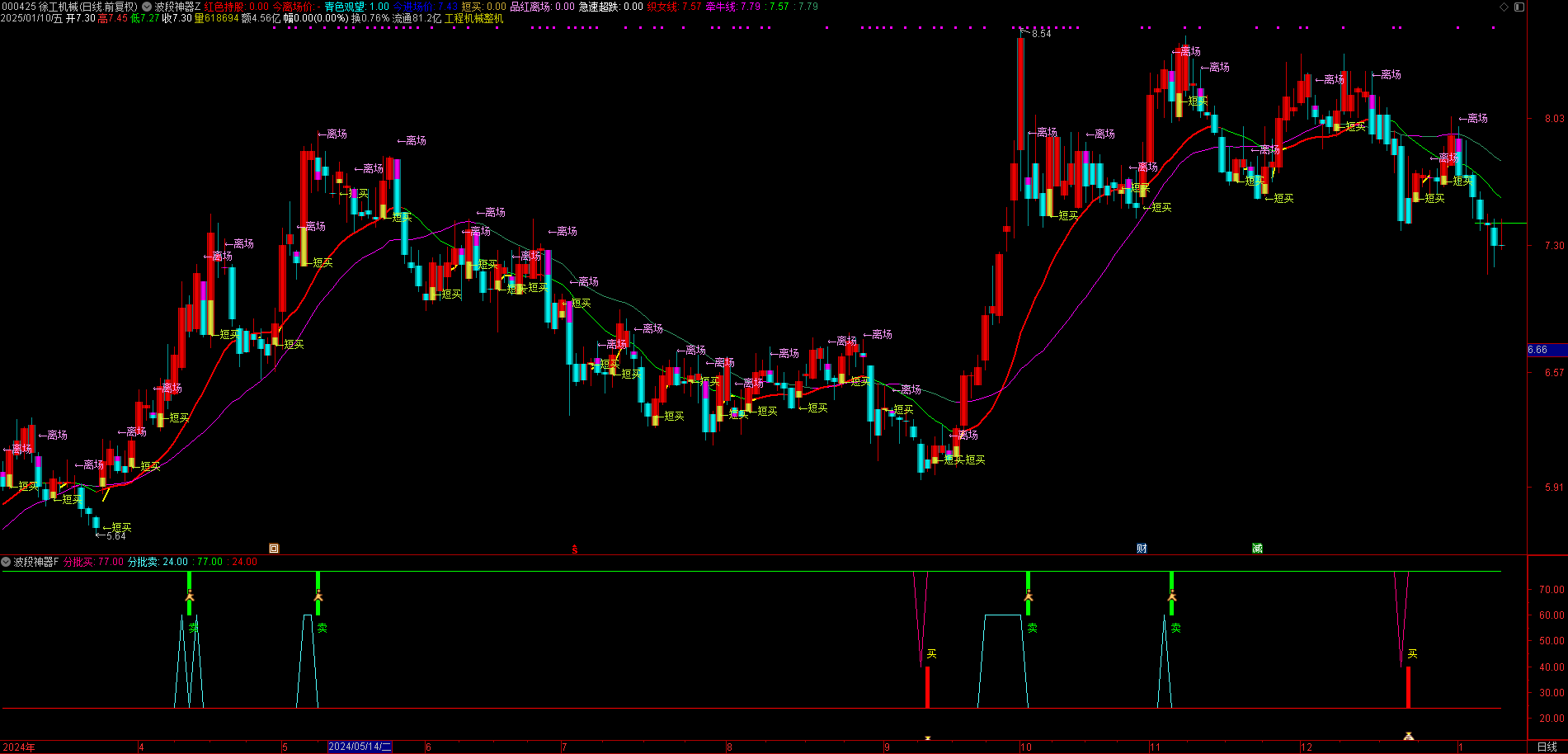
Task: Open the 财 financial report event marker
Action: 1142,548
